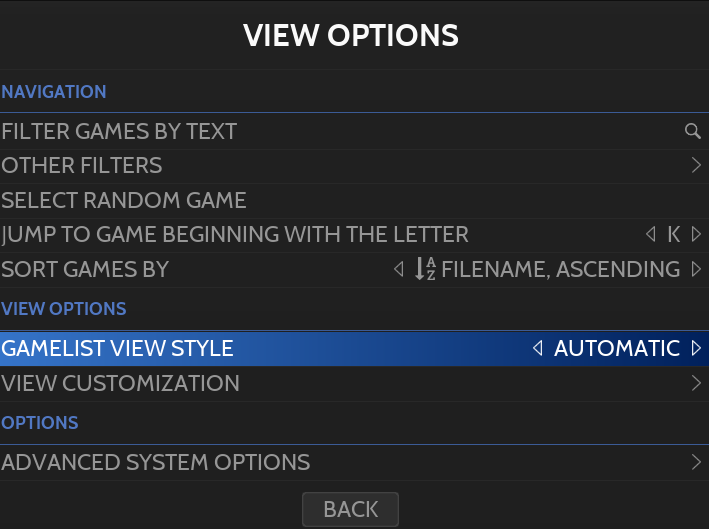Click right arrow beside letter K

tap(697, 235)
